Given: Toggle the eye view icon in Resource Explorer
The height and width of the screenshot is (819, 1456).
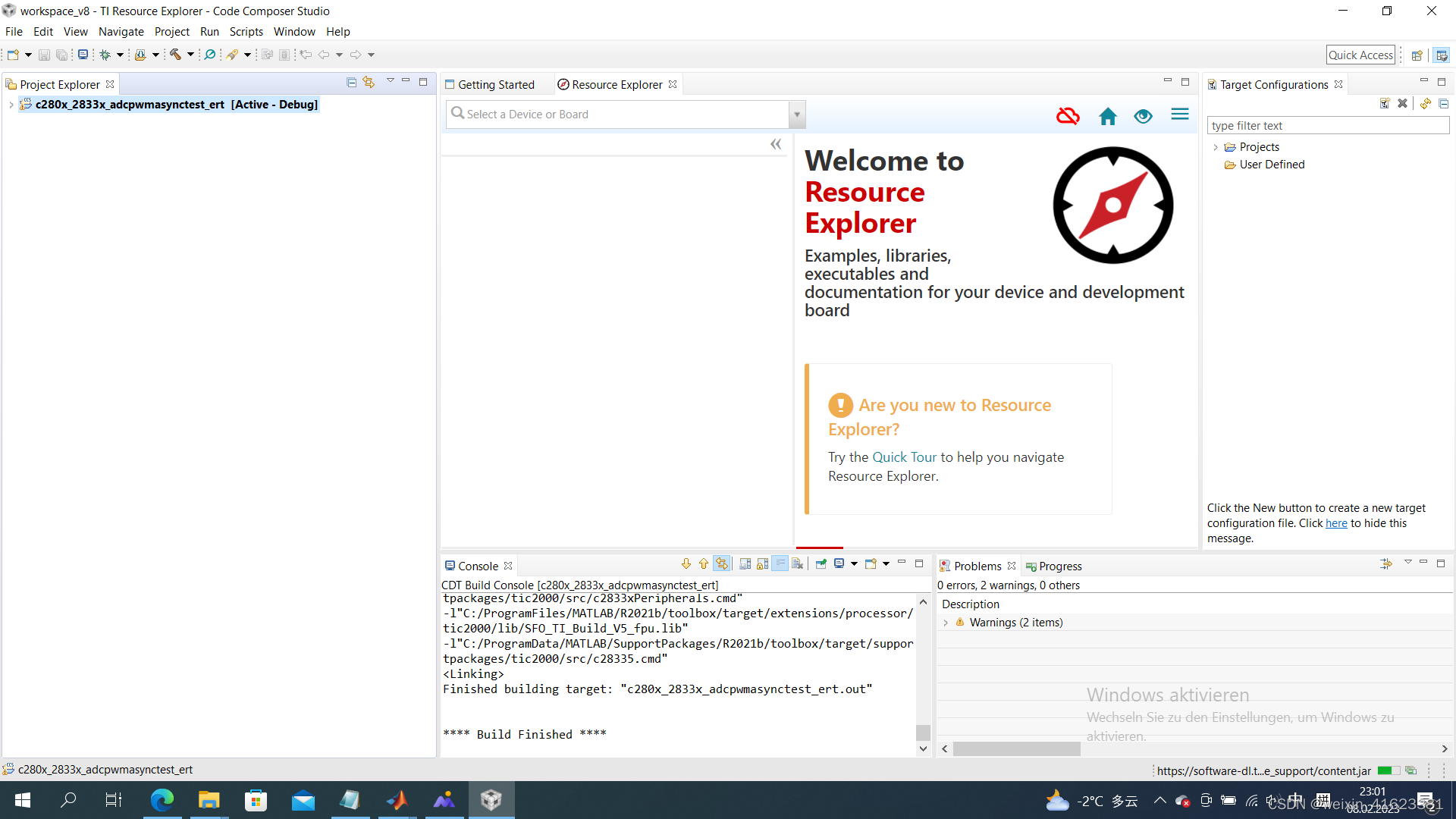Looking at the screenshot, I should coord(1143,116).
